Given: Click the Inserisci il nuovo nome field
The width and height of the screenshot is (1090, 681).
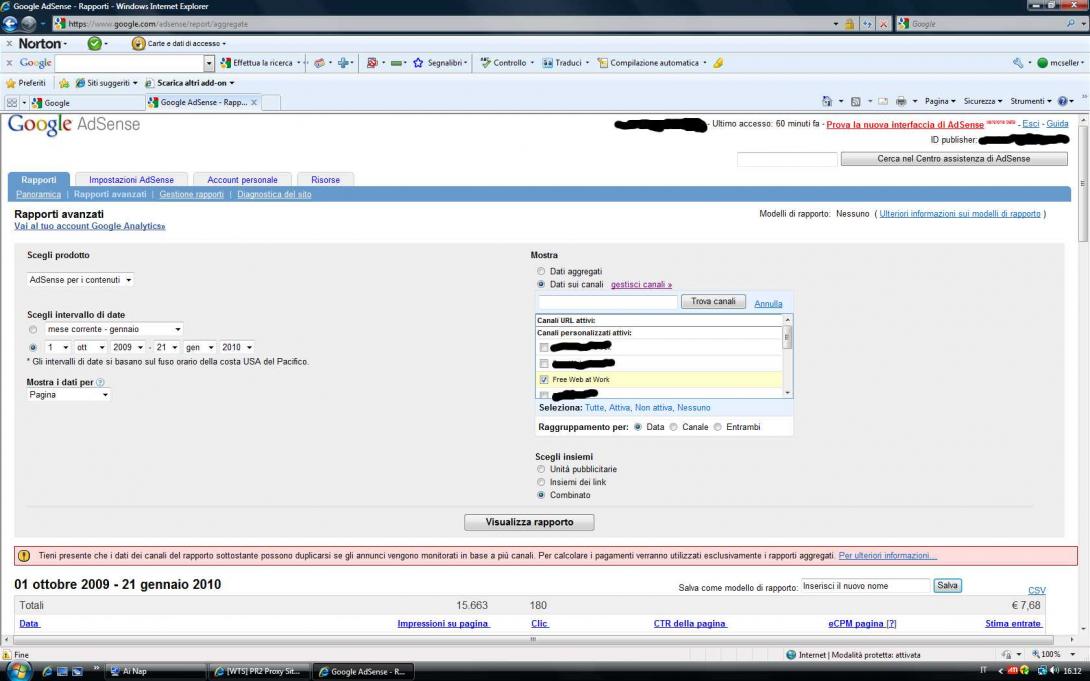Looking at the screenshot, I should 865,586.
